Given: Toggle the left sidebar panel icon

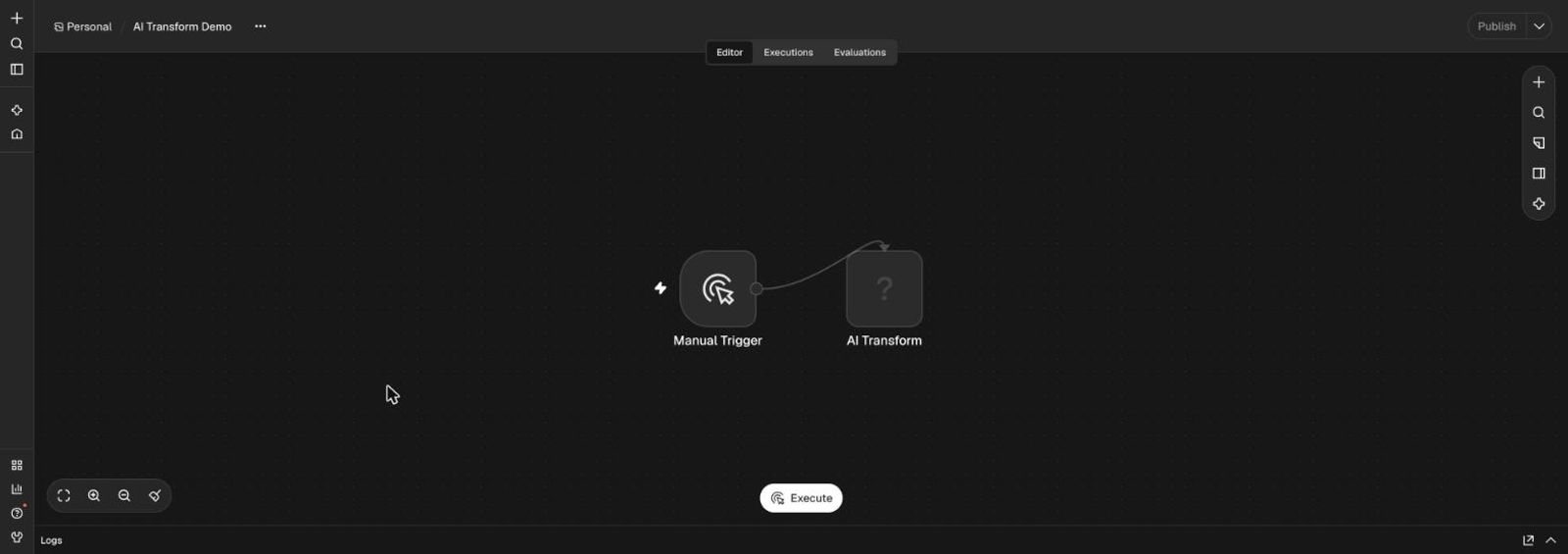Looking at the screenshot, I should (17, 70).
